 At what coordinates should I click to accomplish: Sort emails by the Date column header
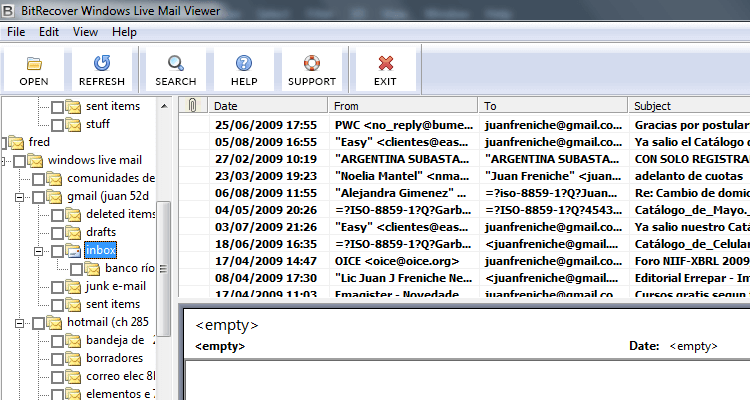click(x=267, y=105)
